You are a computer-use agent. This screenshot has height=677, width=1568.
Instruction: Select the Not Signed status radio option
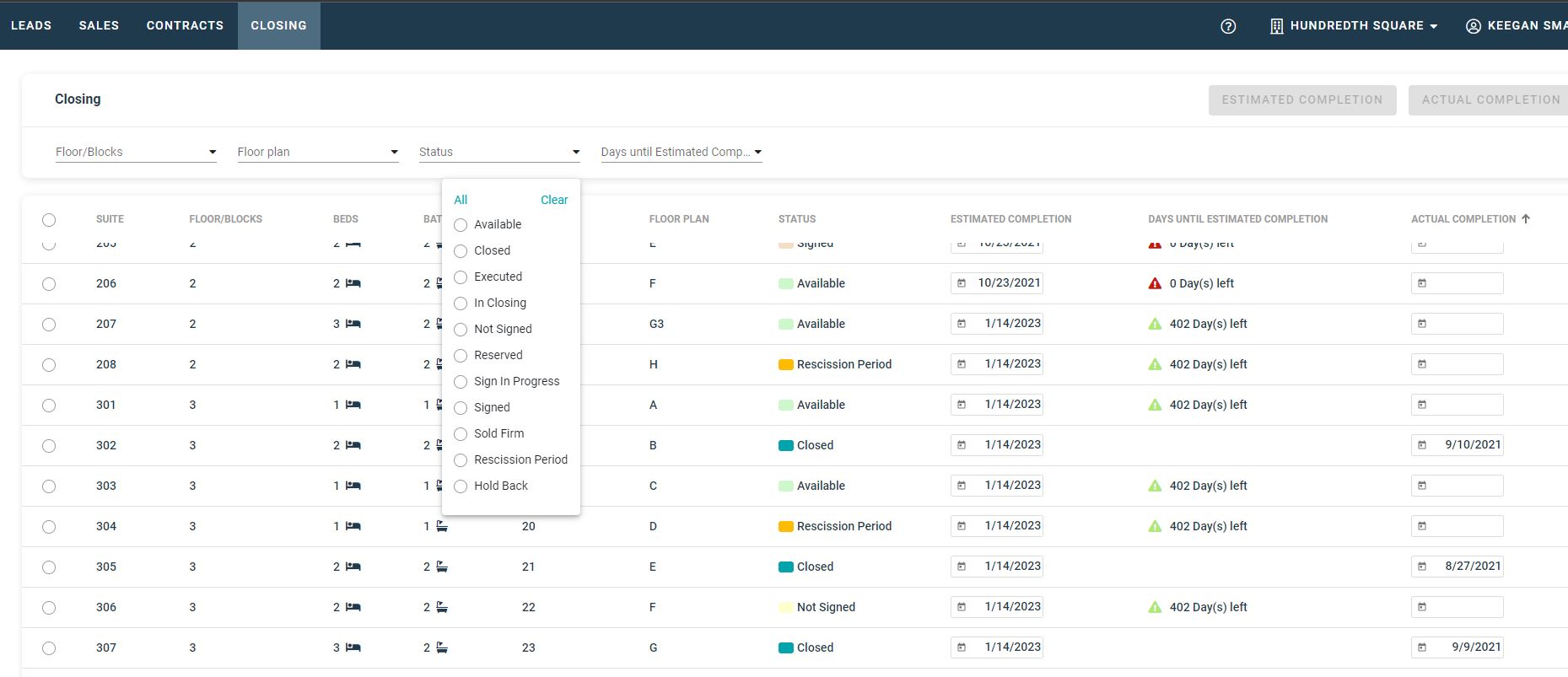(461, 330)
